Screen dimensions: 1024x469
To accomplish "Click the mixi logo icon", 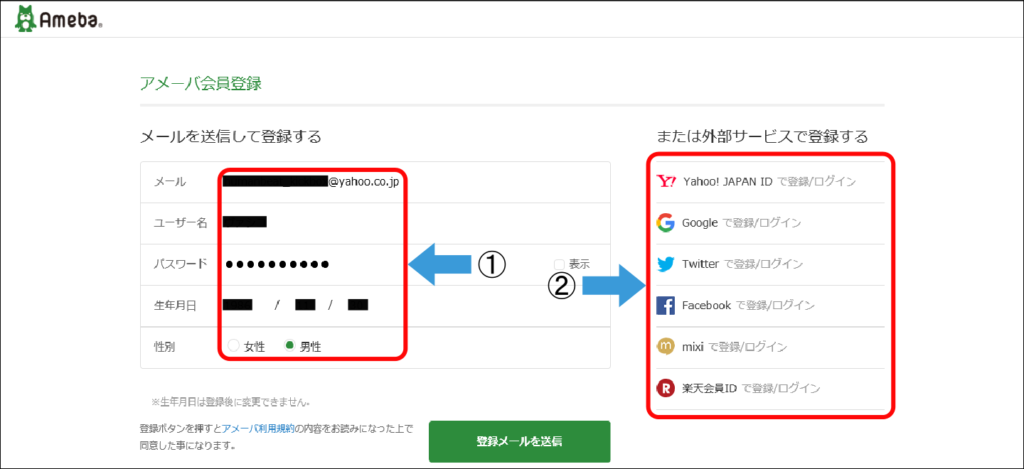I will pyautogui.click(x=666, y=346).
